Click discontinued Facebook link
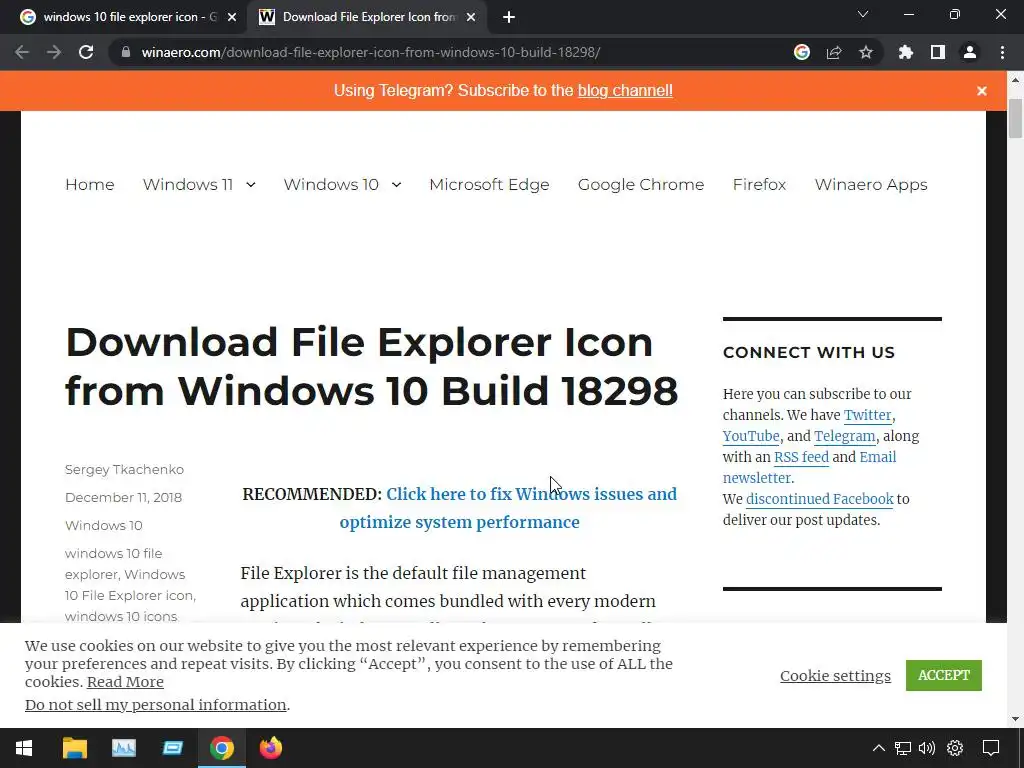The width and height of the screenshot is (1024, 768). point(820,499)
